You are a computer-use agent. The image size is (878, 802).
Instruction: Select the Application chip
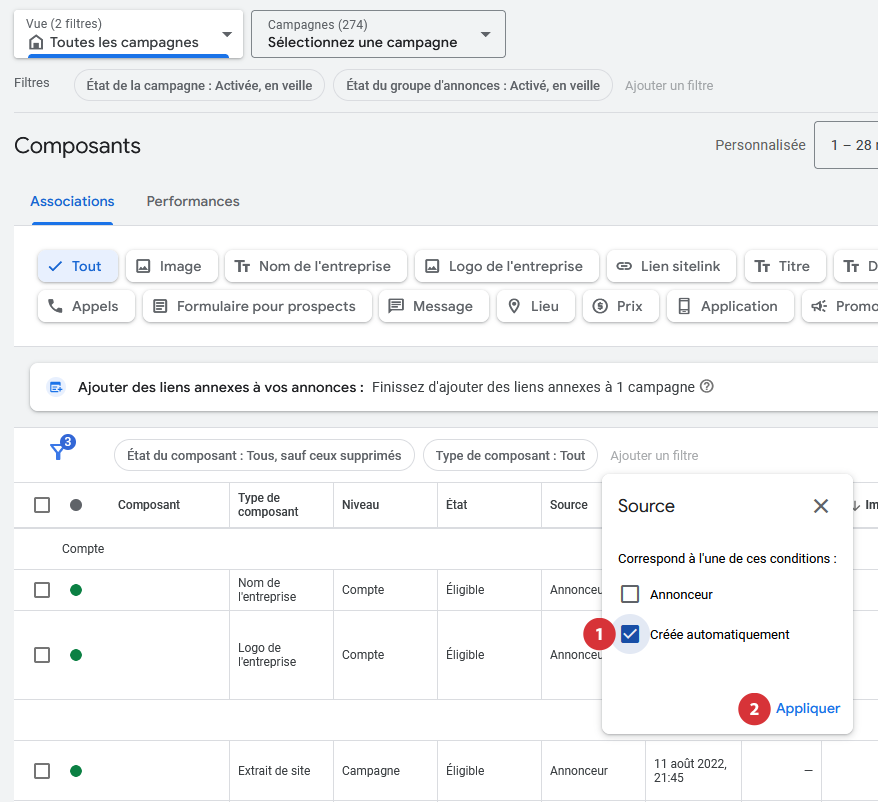[x=730, y=306]
